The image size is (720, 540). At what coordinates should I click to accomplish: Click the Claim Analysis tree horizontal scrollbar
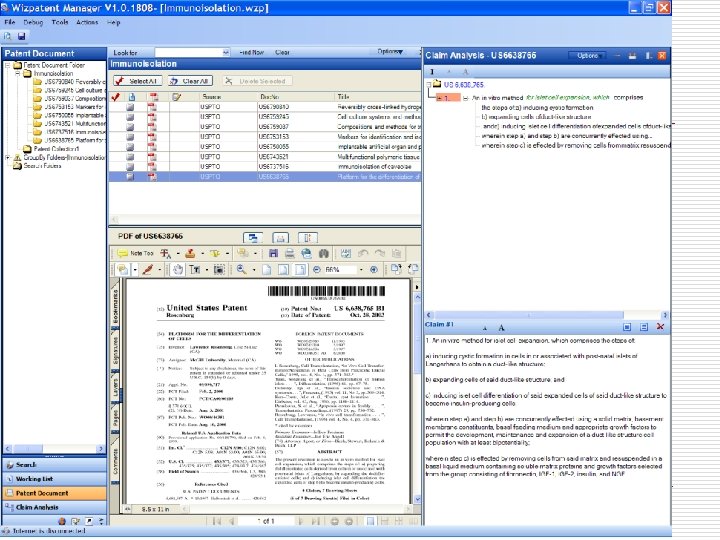pyautogui.click(x=546, y=315)
